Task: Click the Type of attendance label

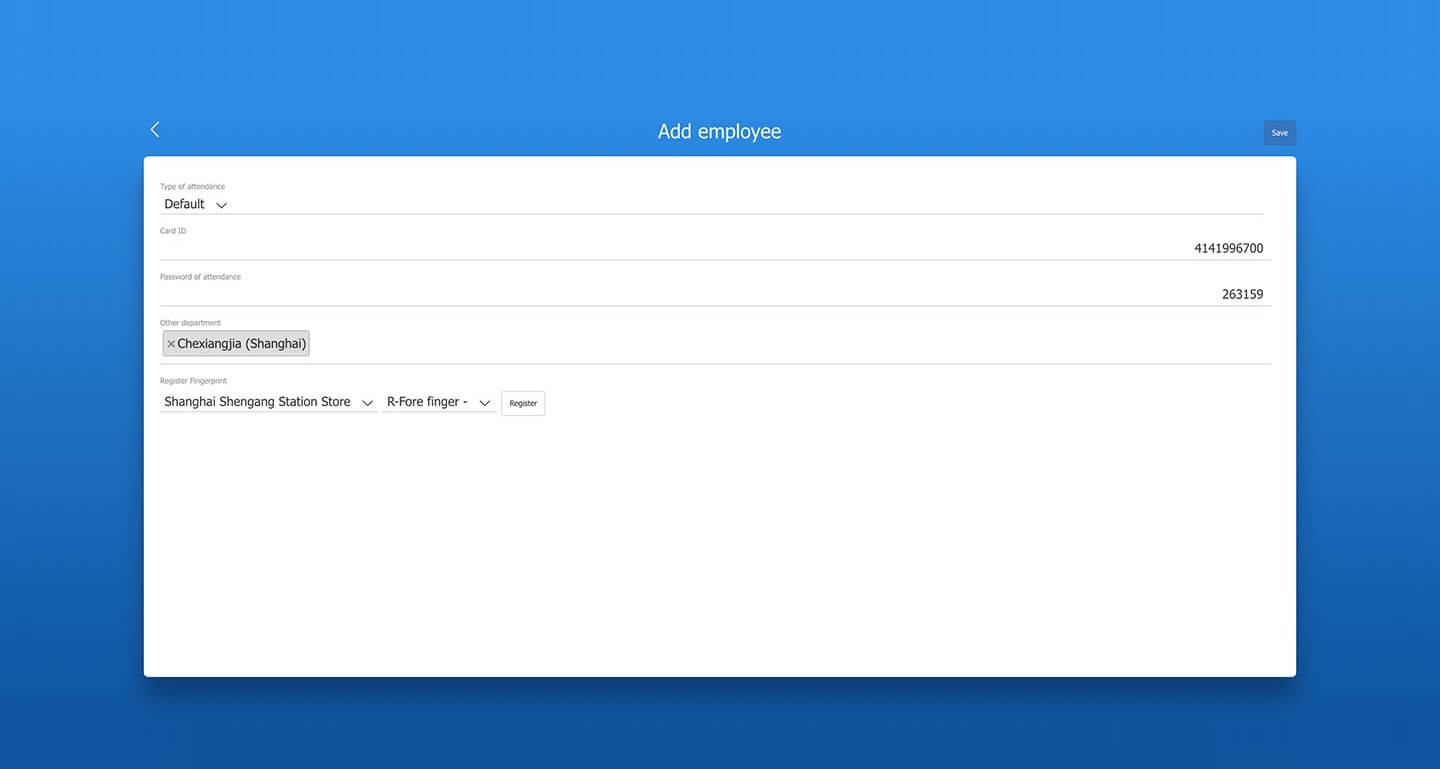Action: coord(192,187)
